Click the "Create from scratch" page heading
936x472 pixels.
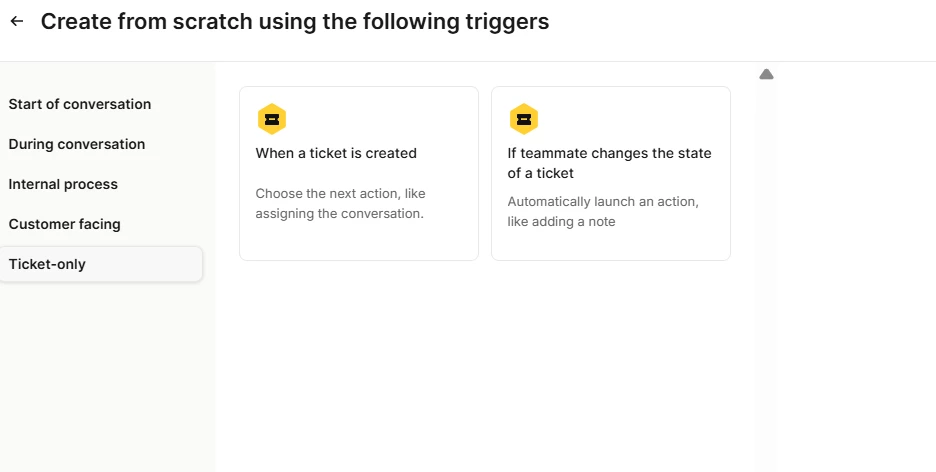point(295,21)
